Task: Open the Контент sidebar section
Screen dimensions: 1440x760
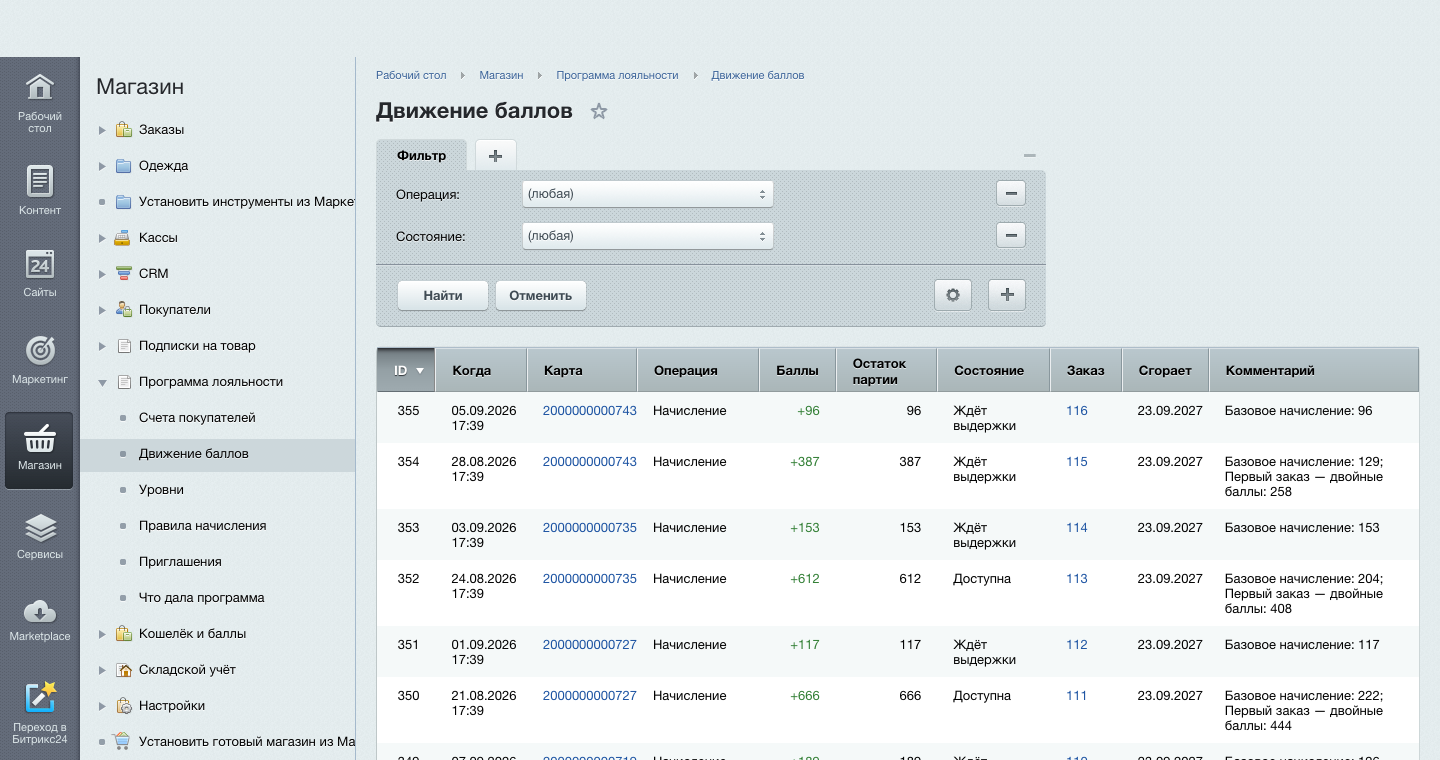Action: [x=39, y=190]
